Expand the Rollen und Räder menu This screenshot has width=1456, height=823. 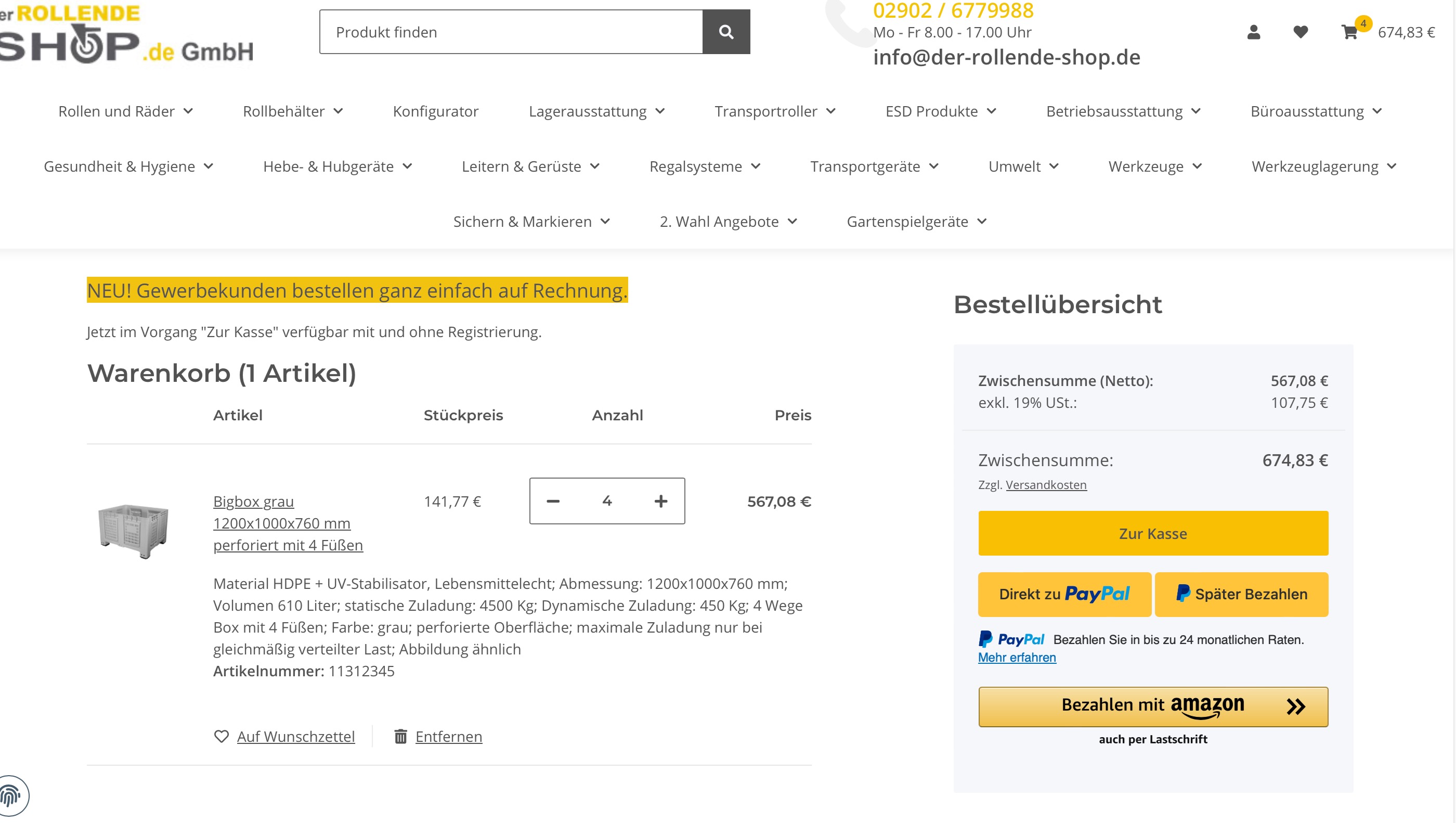(x=125, y=111)
